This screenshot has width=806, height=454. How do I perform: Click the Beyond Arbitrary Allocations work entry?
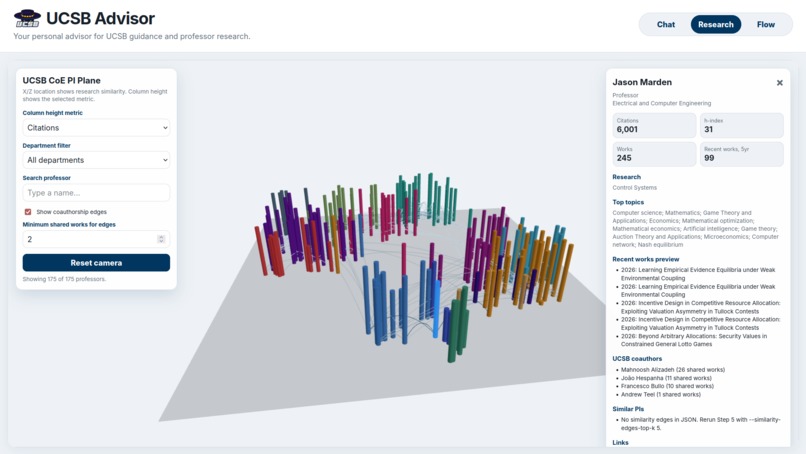pyautogui.click(x=693, y=340)
